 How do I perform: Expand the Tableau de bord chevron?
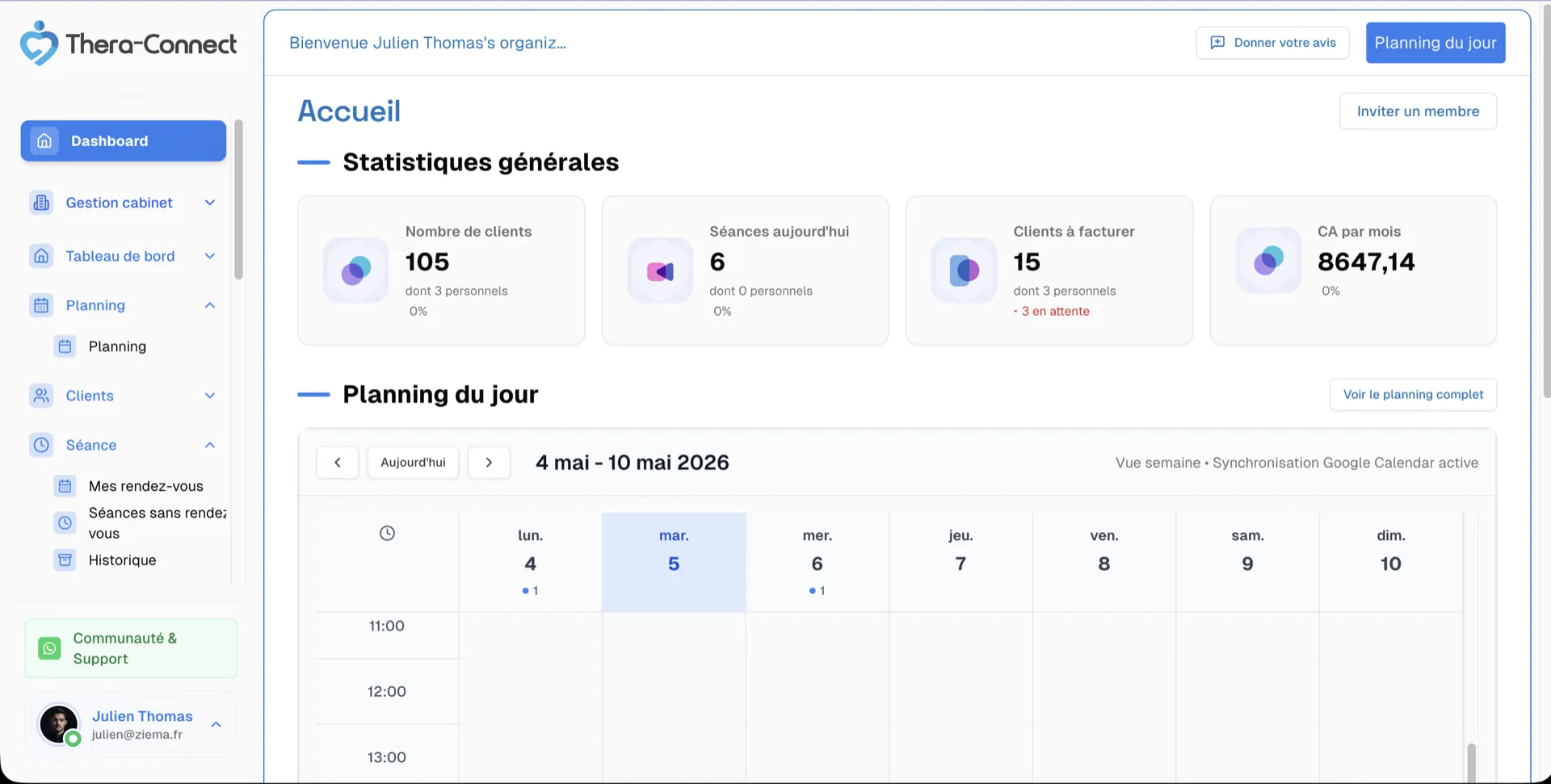[x=210, y=256]
